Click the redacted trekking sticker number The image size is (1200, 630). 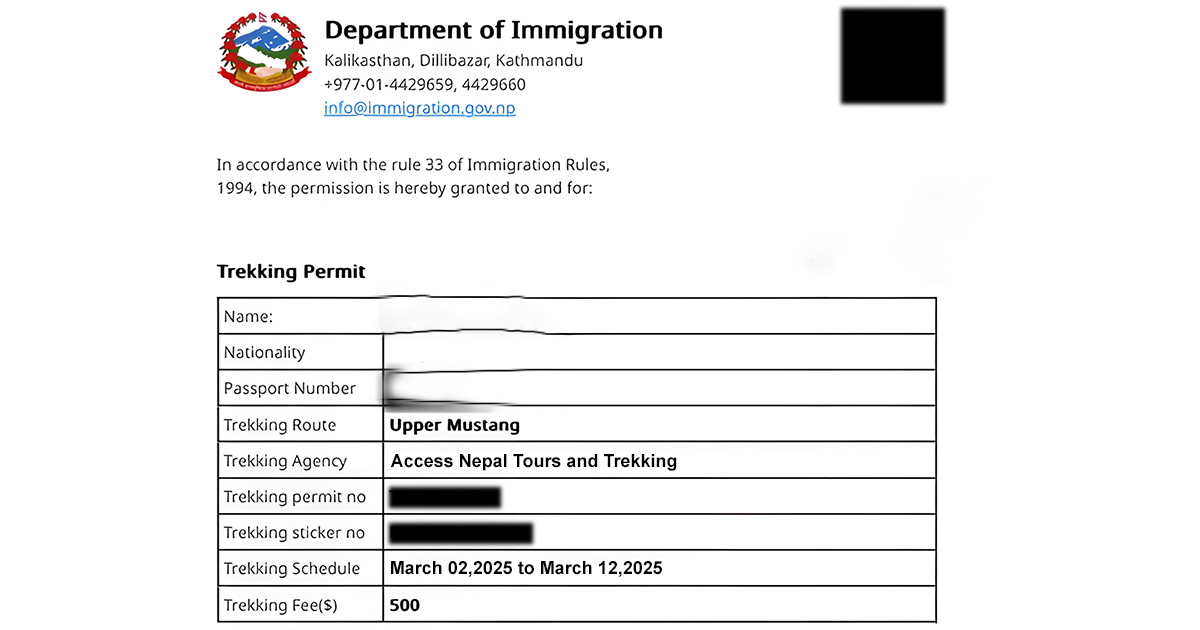coord(460,533)
